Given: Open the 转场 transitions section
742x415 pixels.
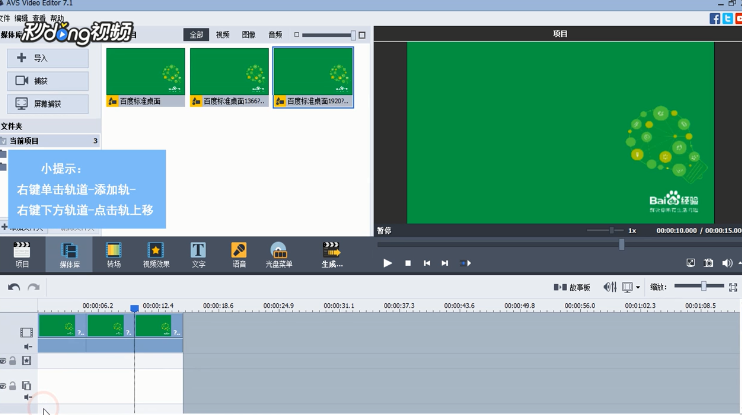Looking at the screenshot, I should tap(114, 255).
